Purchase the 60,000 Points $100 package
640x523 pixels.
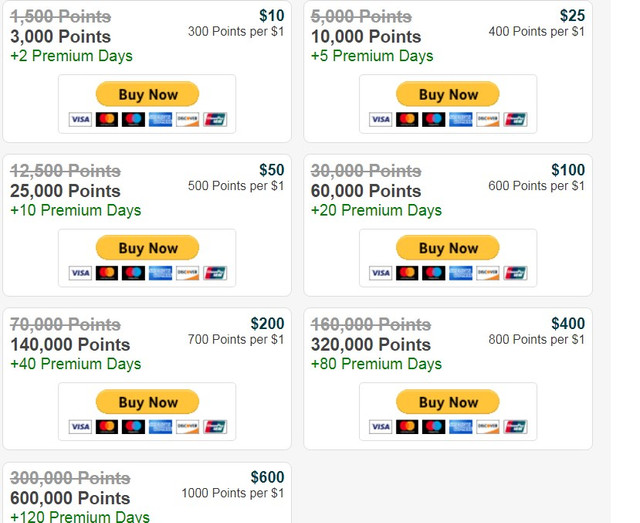tap(448, 248)
